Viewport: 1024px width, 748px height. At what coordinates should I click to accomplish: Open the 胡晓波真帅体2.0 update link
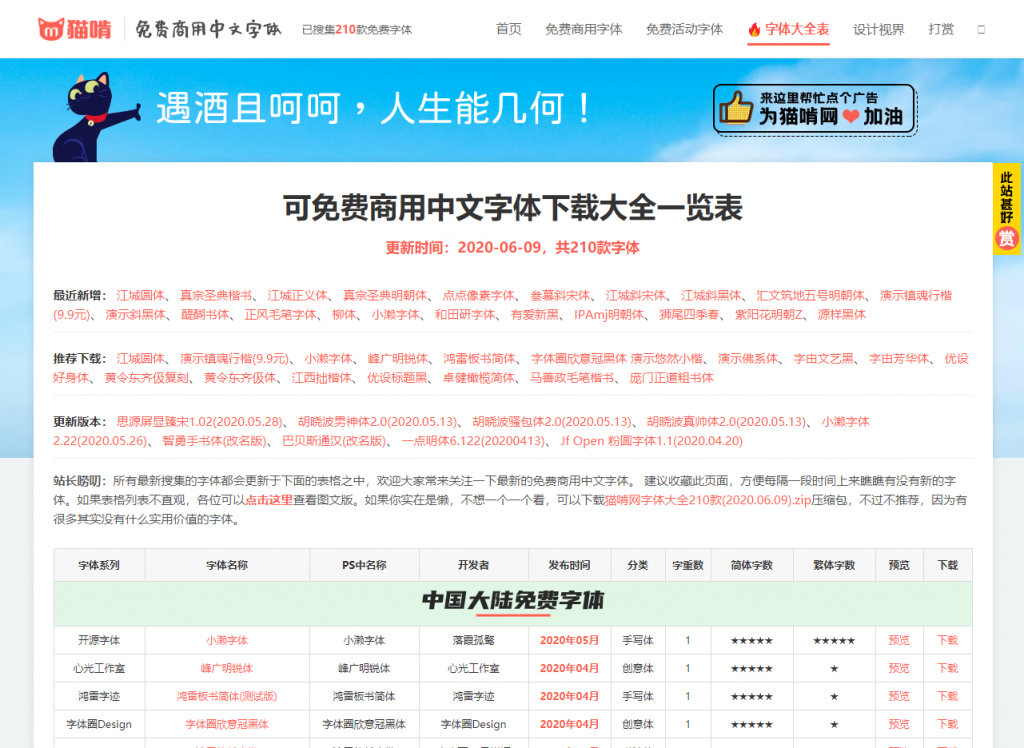[x=726, y=421]
